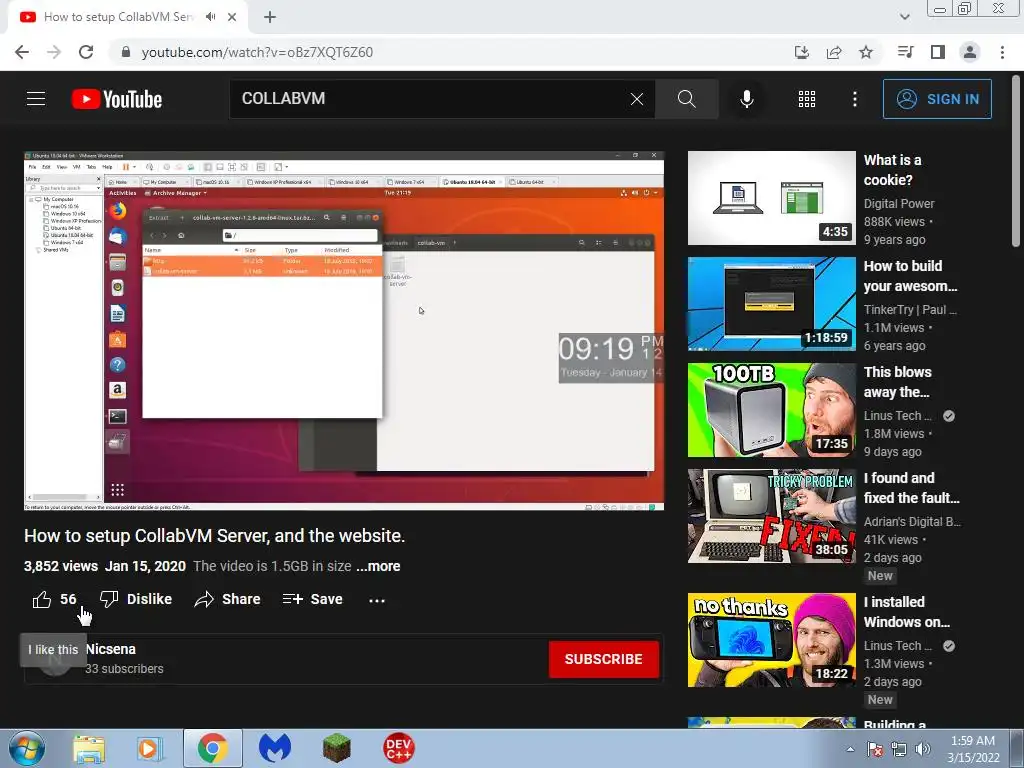Open the YouTube apps grid

tap(807, 99)
